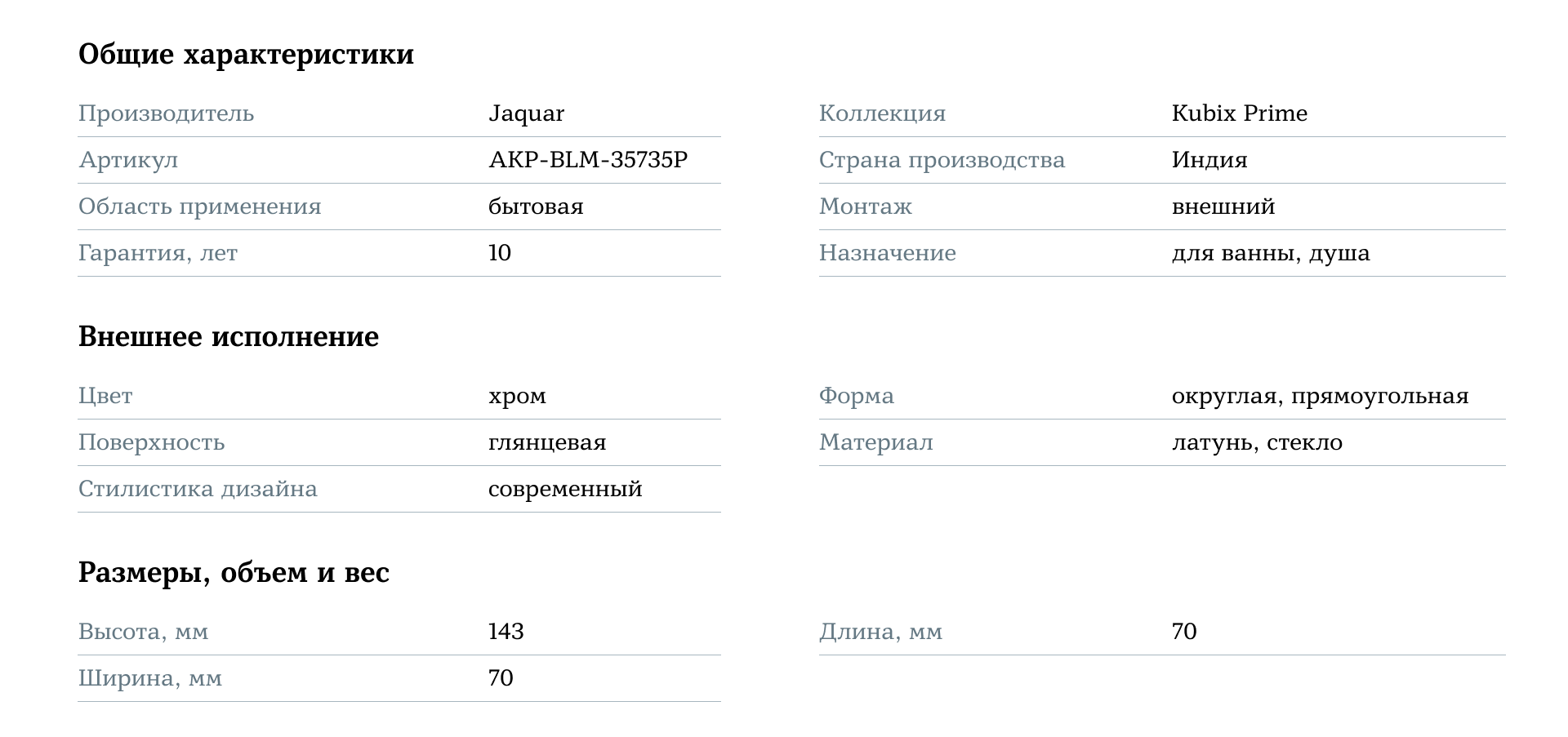Image resolution: width=1568 pixels, height=737 pixels.
Task: Click the surface value "глянцевая"
Action: click(547, 442)
